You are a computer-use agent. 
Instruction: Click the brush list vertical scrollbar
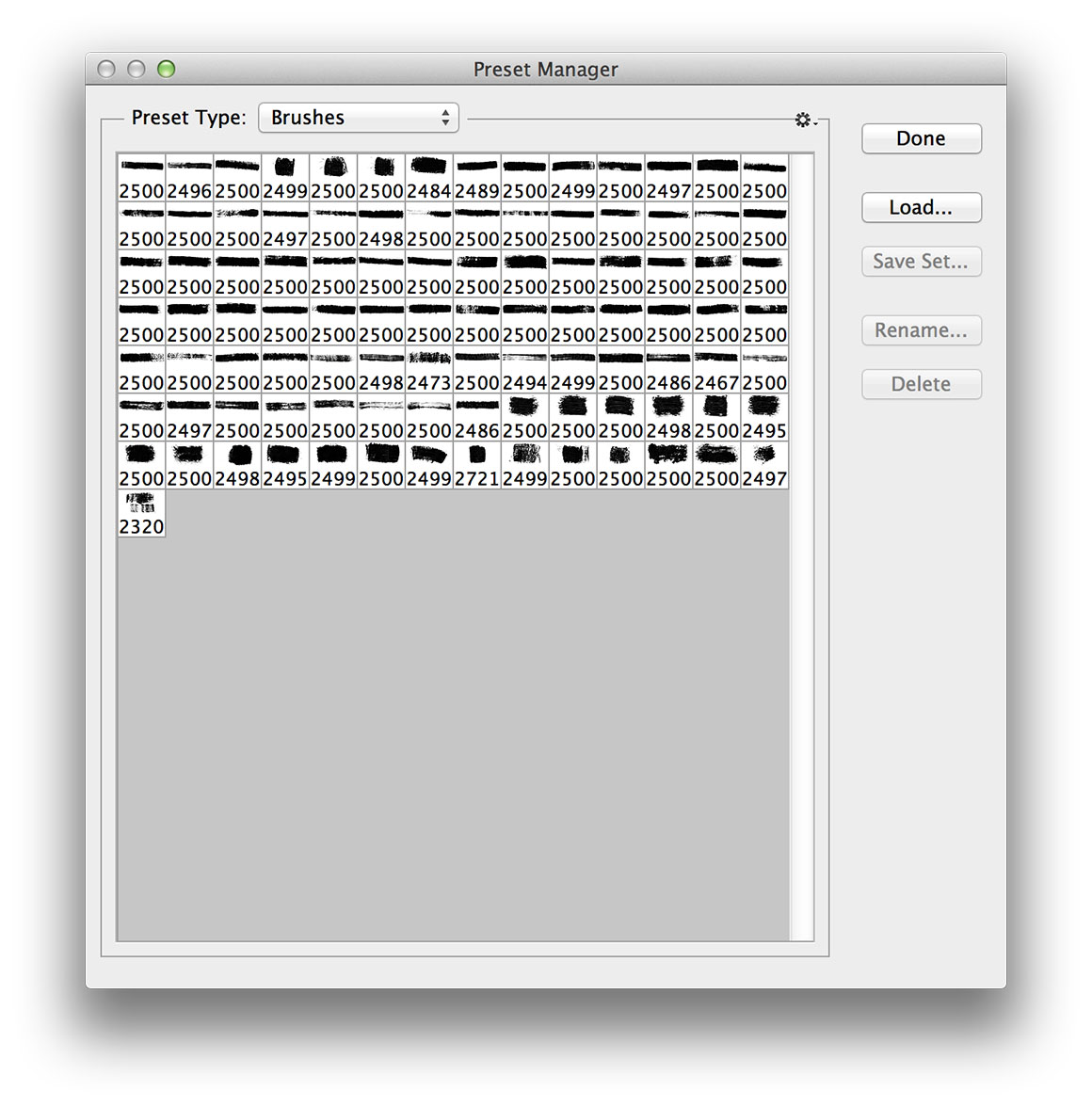point(801,546)
